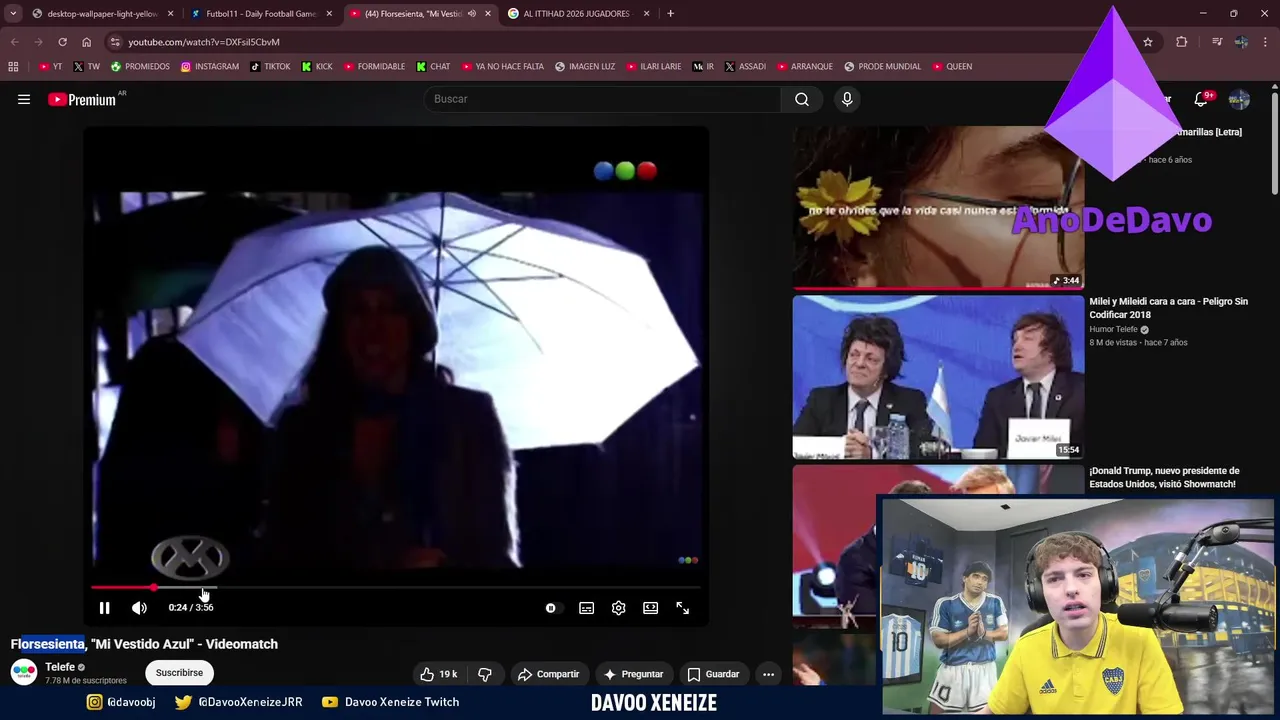Screen dimensions: 1280x720
Task: Open YouTube notifications bell
Action: [x=1201, y=99]
